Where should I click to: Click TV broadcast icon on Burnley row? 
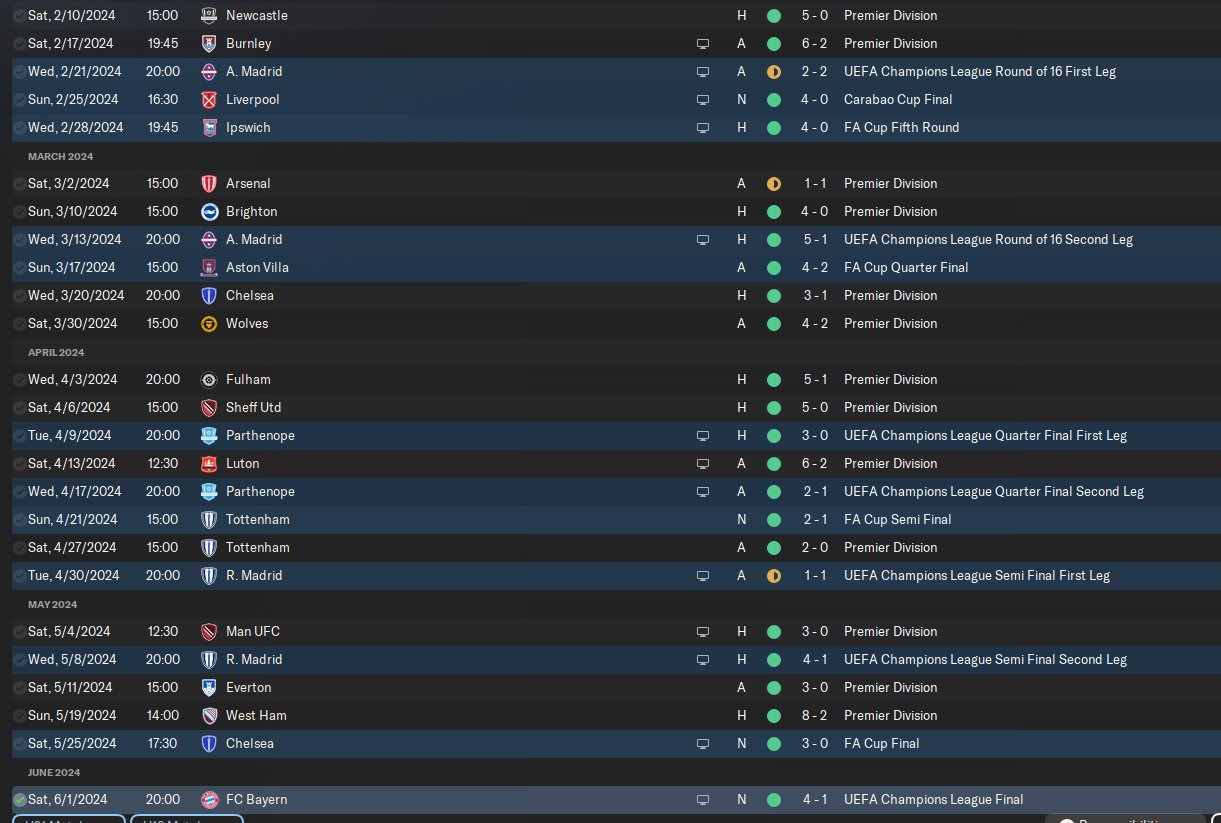pyautogui.click(x=703, y=44)
